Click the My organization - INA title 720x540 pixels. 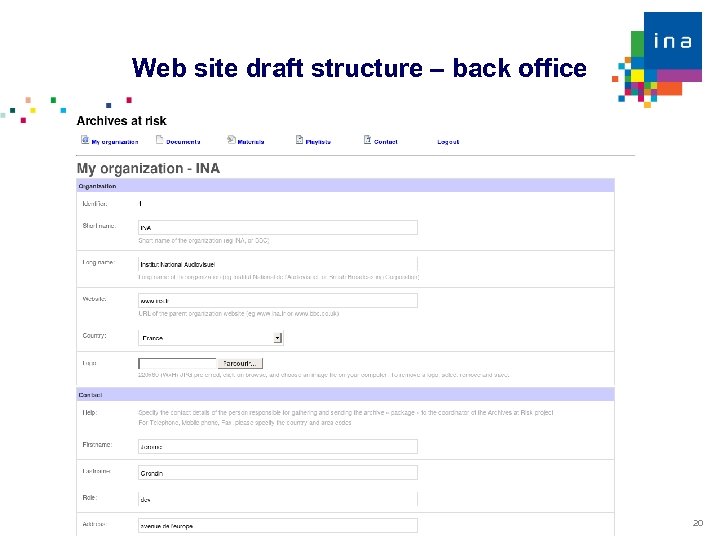pos(148,169)
